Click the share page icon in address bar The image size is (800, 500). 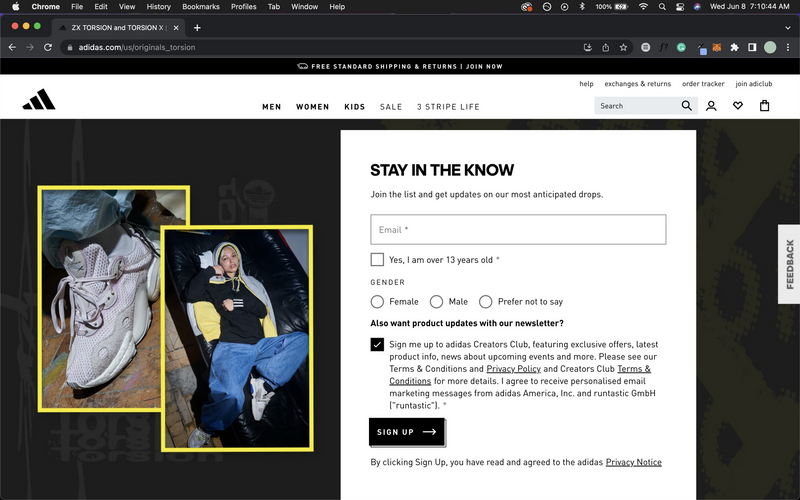click(606, 47)
